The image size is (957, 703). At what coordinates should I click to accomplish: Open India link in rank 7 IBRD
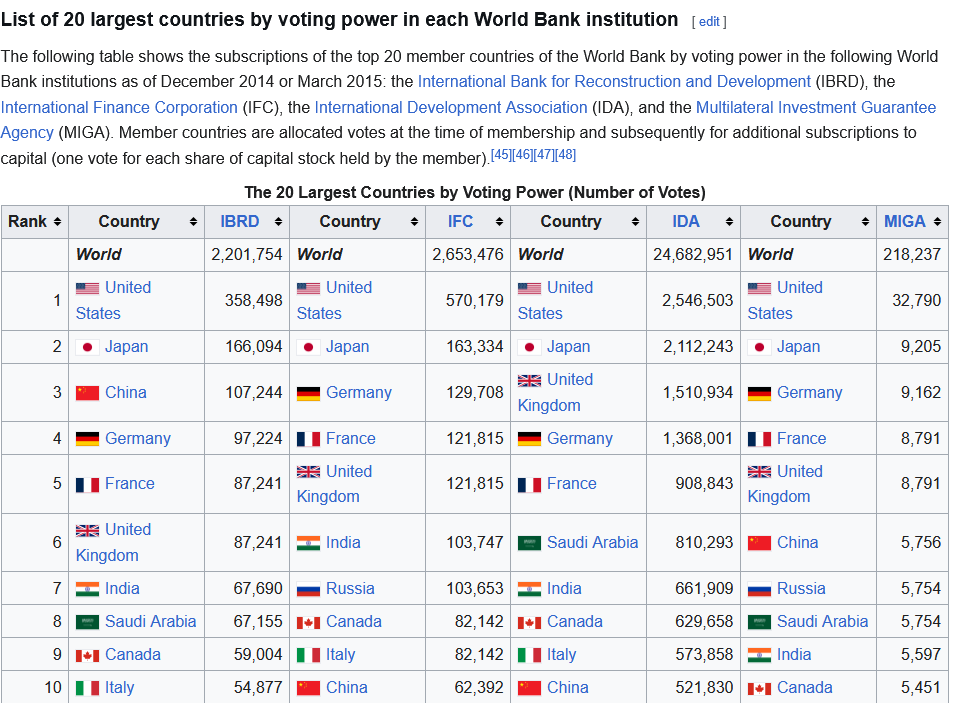[x=122, y=589]
